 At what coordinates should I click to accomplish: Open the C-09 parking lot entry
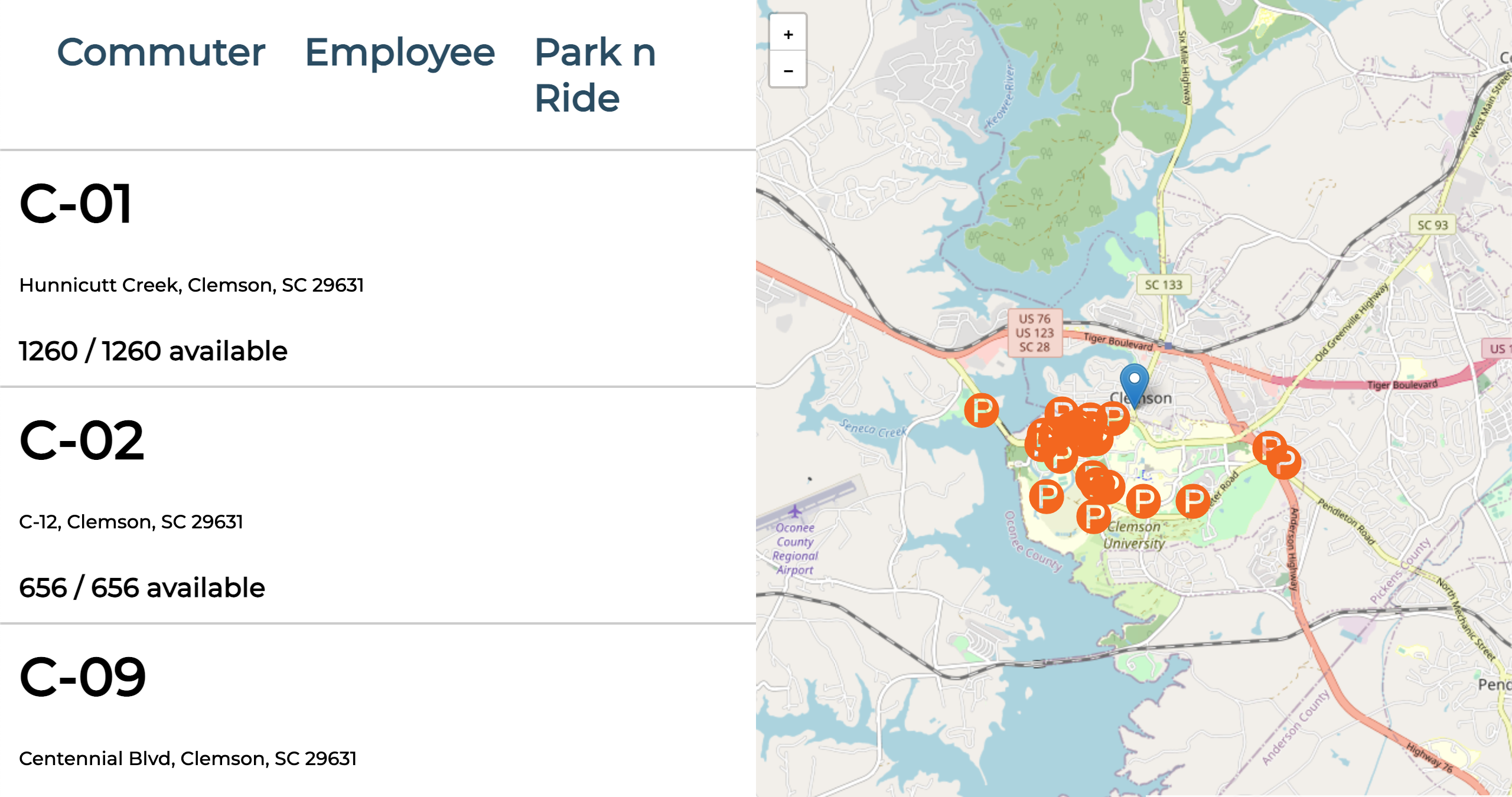[x=83, y=677]
